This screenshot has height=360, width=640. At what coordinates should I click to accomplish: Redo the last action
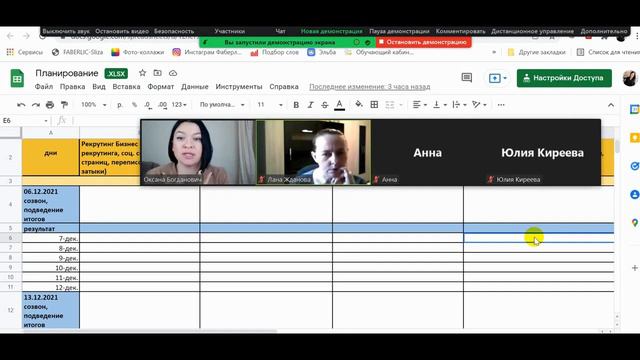(x=36, y=105)
